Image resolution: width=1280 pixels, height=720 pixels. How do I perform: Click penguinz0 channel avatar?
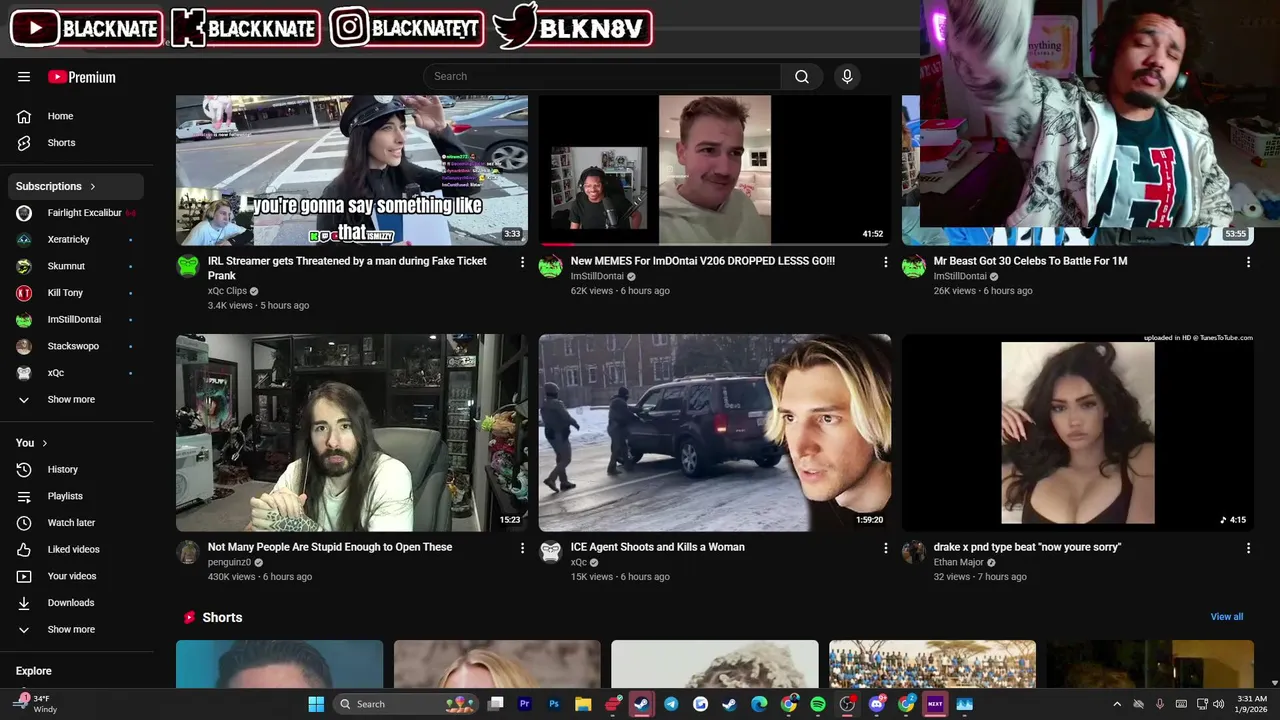click(x=188, y=552)
